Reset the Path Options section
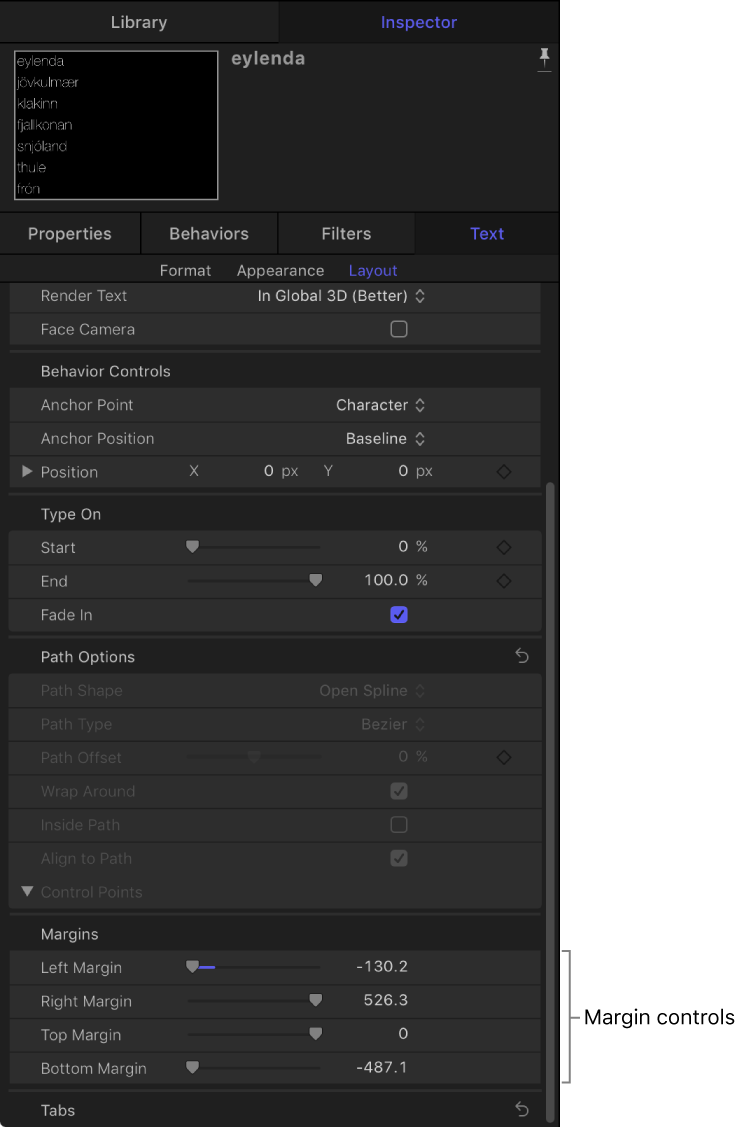 point(521,655)
